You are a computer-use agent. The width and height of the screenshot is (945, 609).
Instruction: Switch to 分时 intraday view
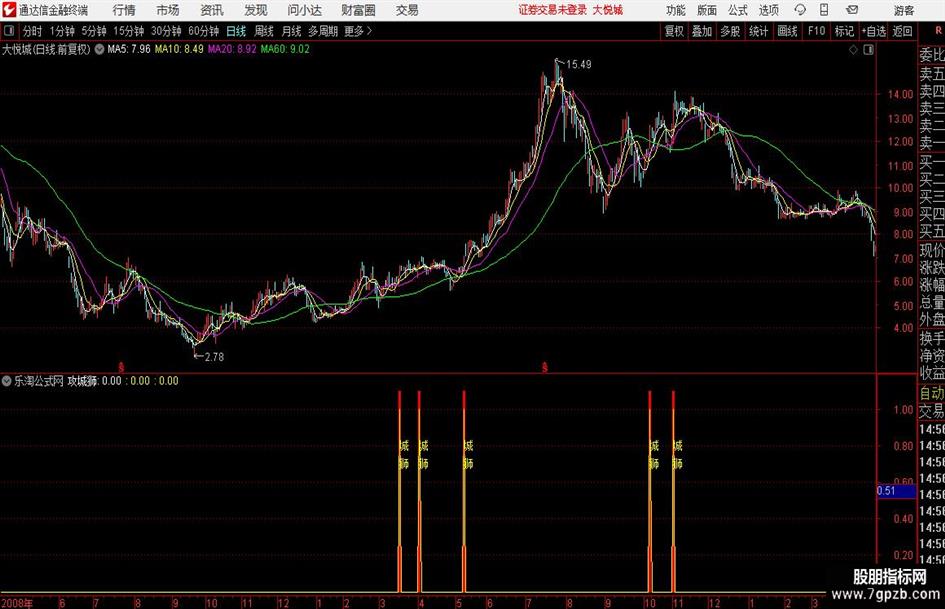[32, 31]
